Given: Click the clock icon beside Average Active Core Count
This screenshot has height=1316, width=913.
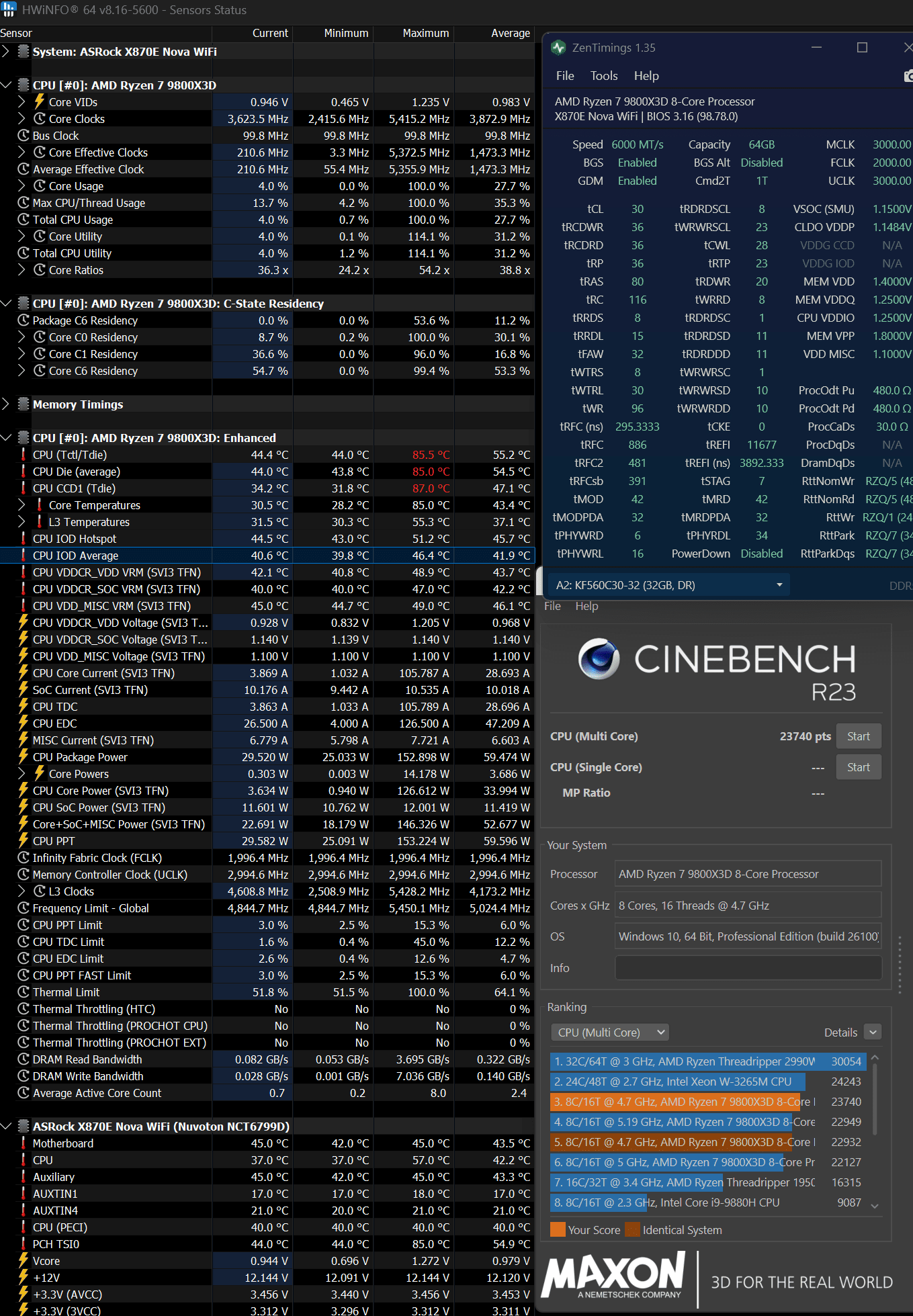Looking at the screenshot, I should (x=24, y=1092).
